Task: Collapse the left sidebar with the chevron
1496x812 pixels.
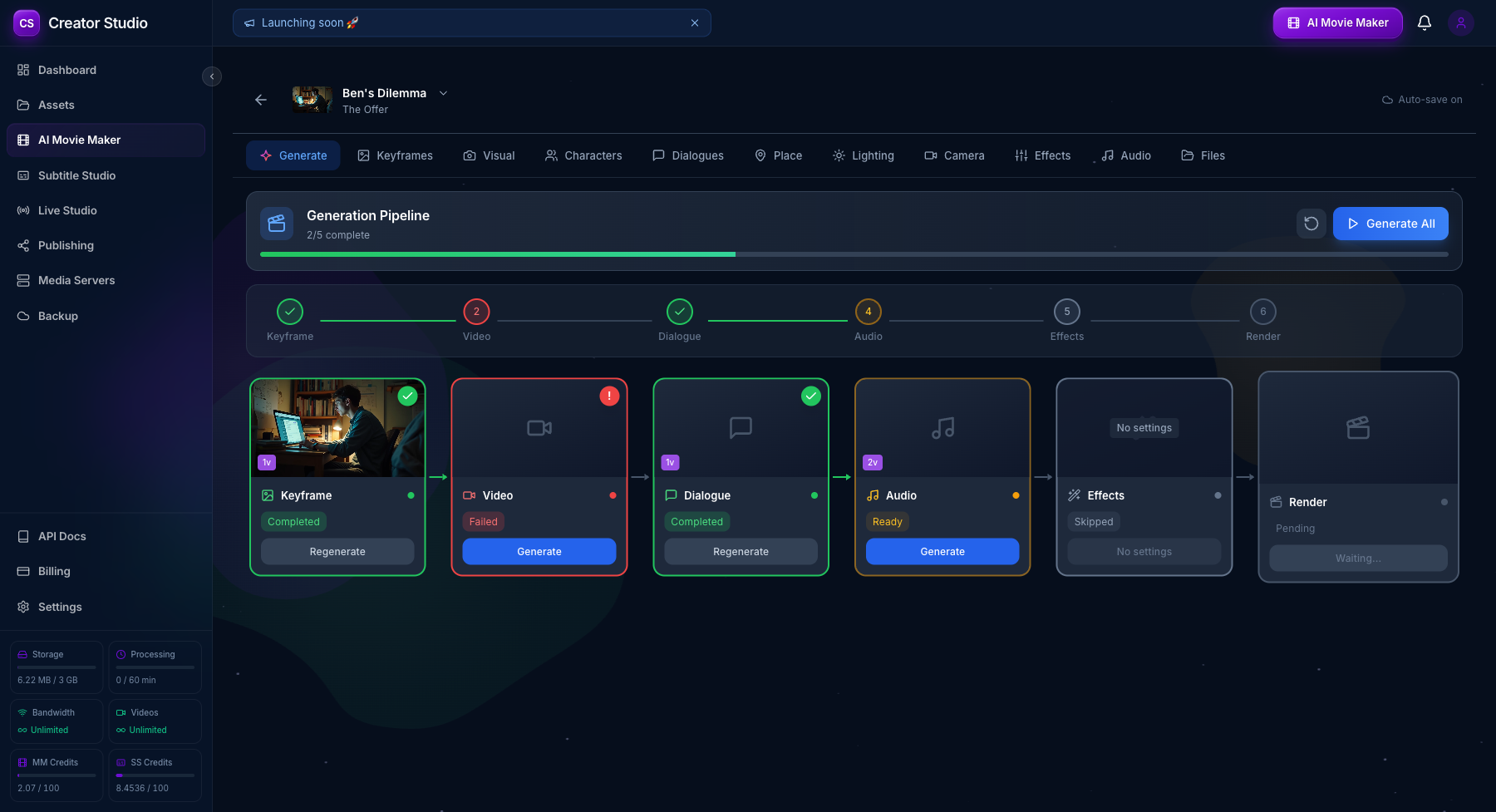Action: click(212, 76)
